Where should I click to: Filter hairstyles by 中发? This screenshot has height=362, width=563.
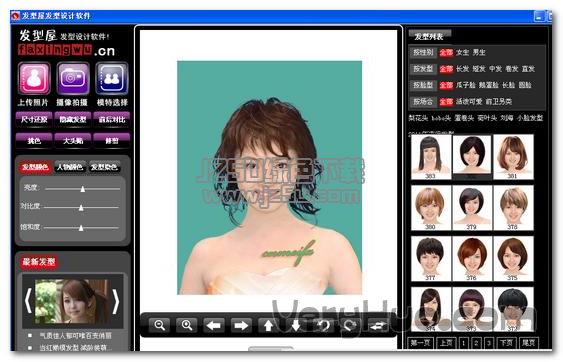495,69
